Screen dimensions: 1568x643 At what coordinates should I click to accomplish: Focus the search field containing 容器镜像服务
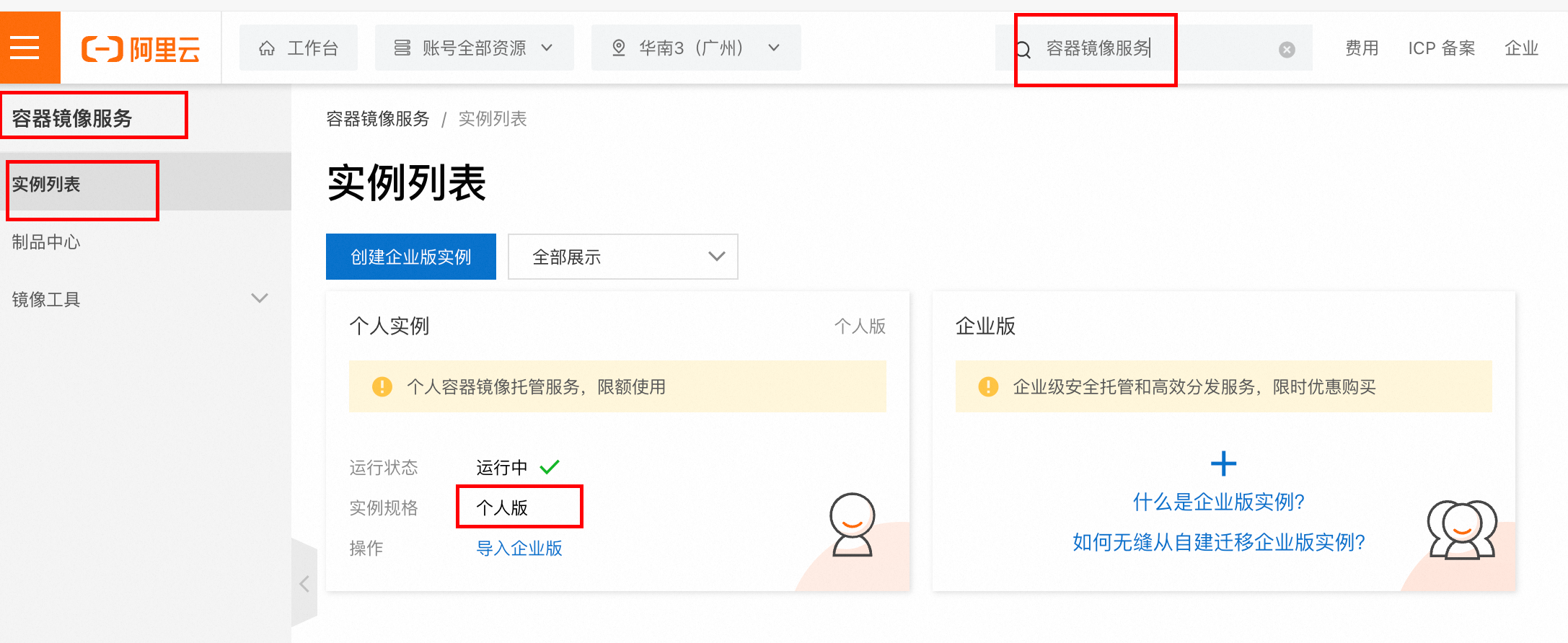click(x=1154, y=48)
